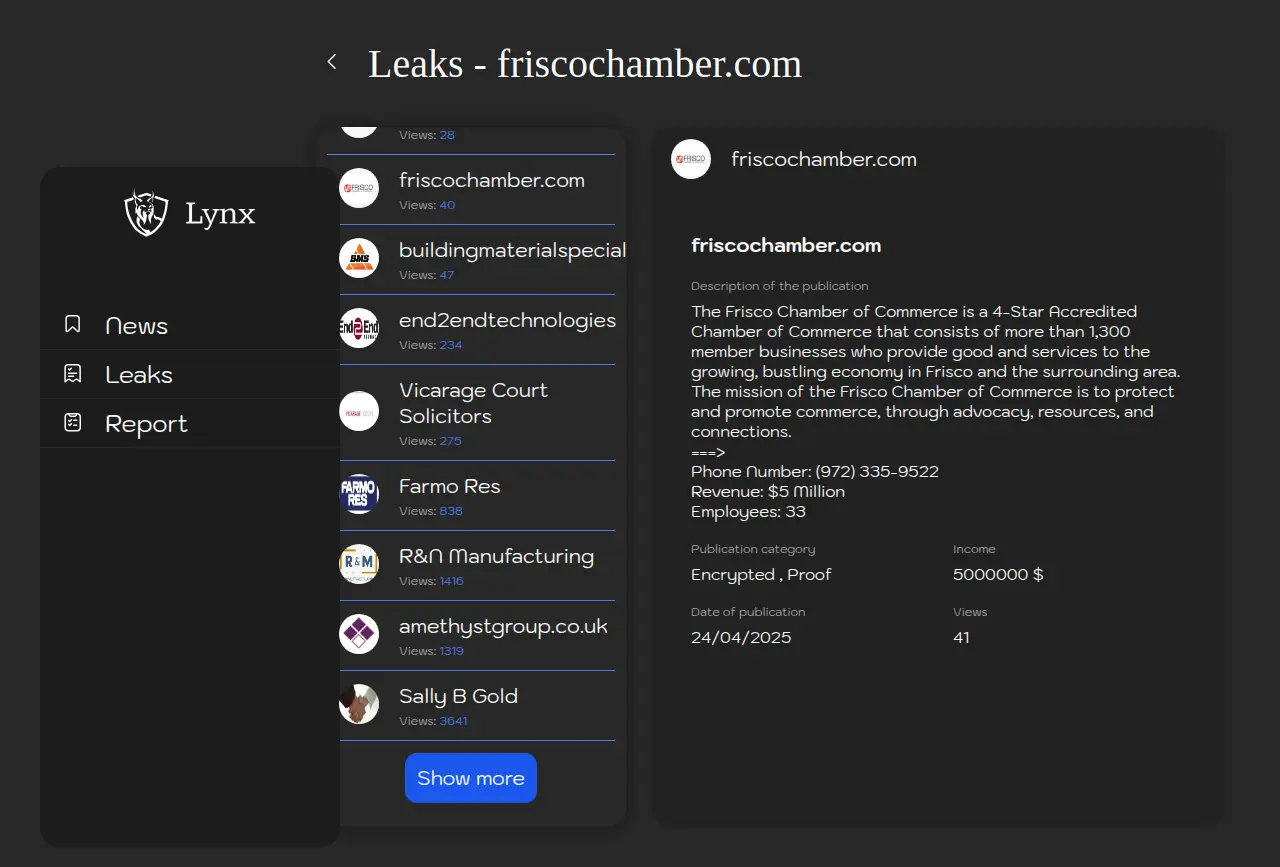Image resolution: width=1280 pixels, height=867 pixels.
Task: Open the News menu item
Action: tap(137, 326)
